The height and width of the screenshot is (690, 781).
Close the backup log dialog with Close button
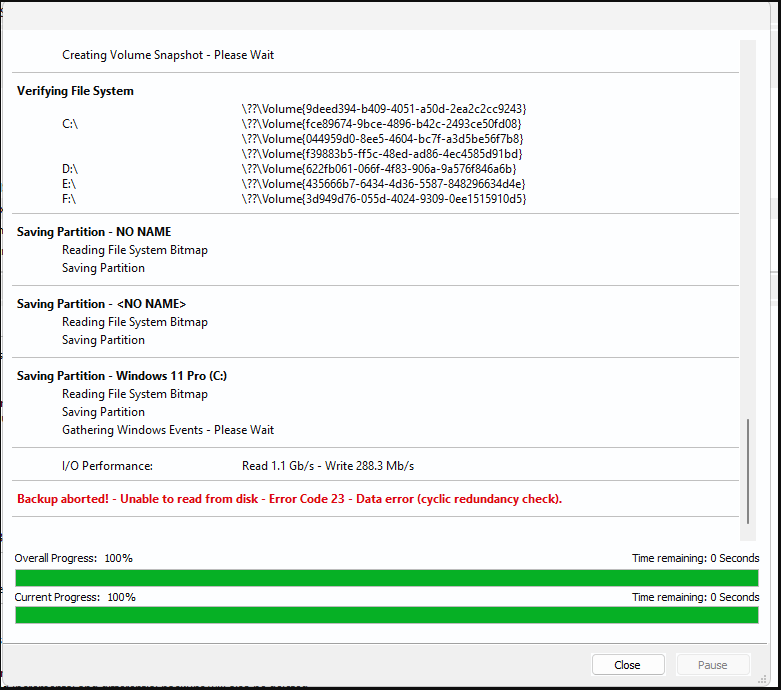pos(628,665)
